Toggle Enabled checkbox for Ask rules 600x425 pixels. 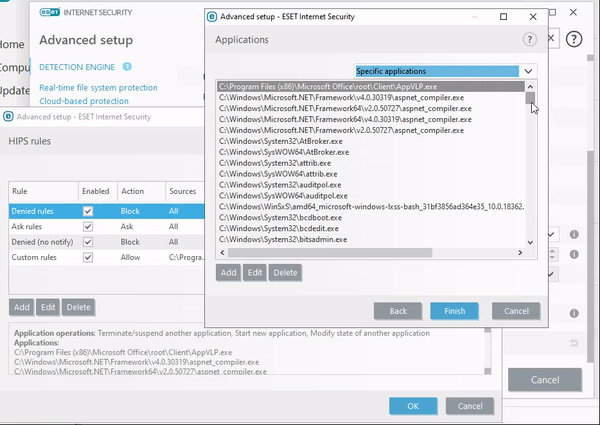tap(88, 226)
